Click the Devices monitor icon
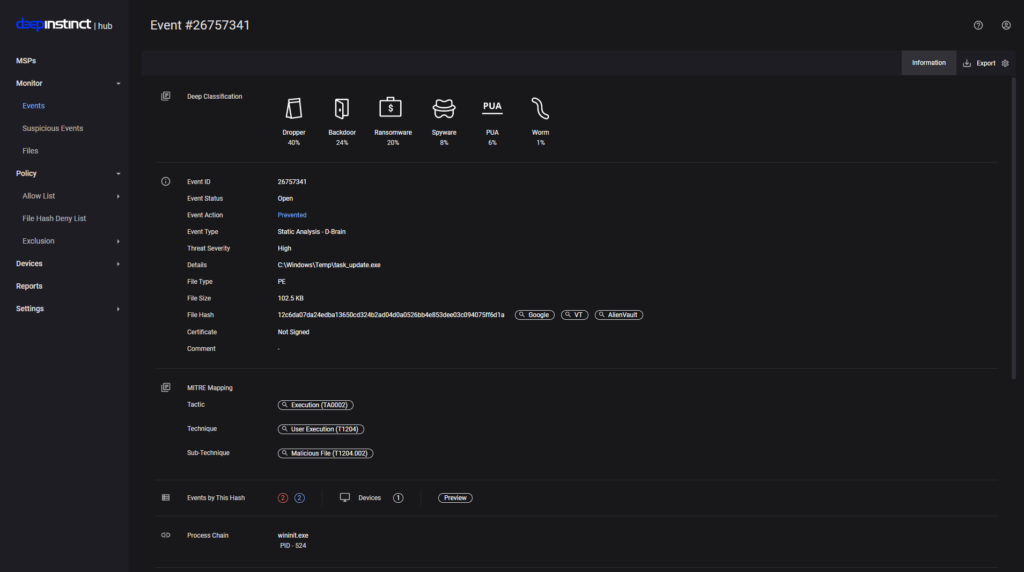This screenshot has width=1024, height=572. 345,498
